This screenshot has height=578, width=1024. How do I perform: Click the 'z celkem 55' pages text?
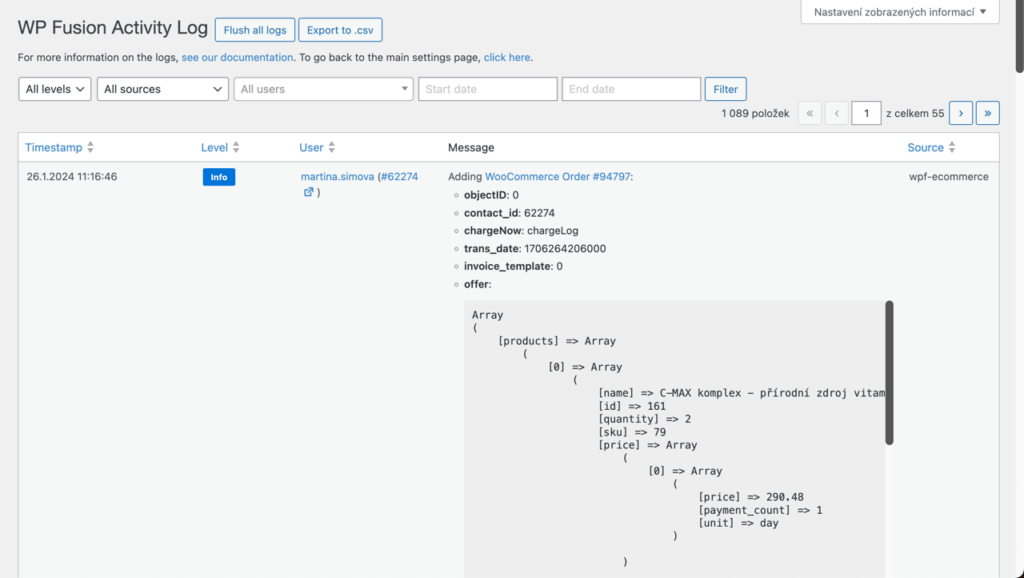pos(915,114)
